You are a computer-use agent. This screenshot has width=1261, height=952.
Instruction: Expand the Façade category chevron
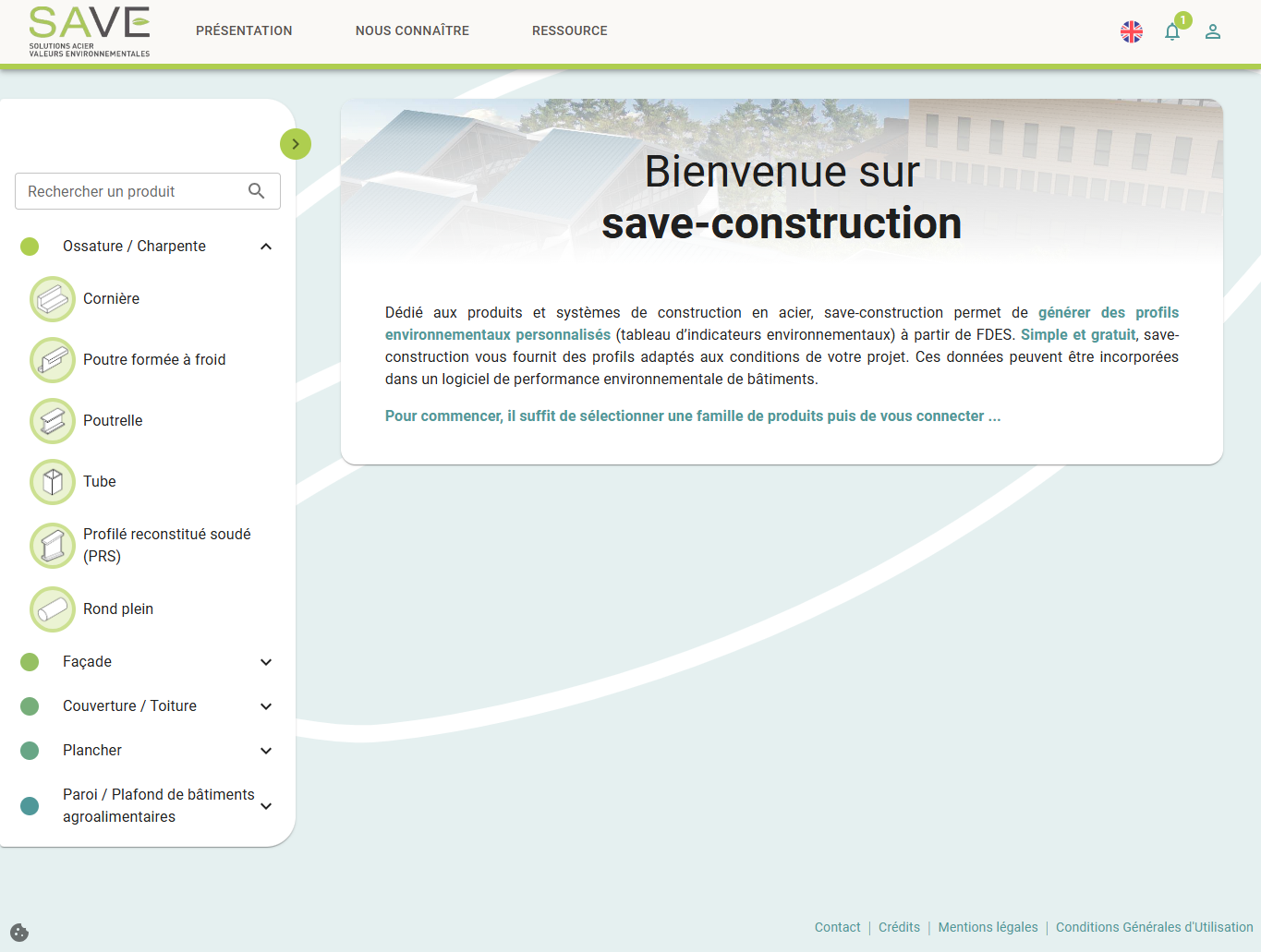(266, 662)
